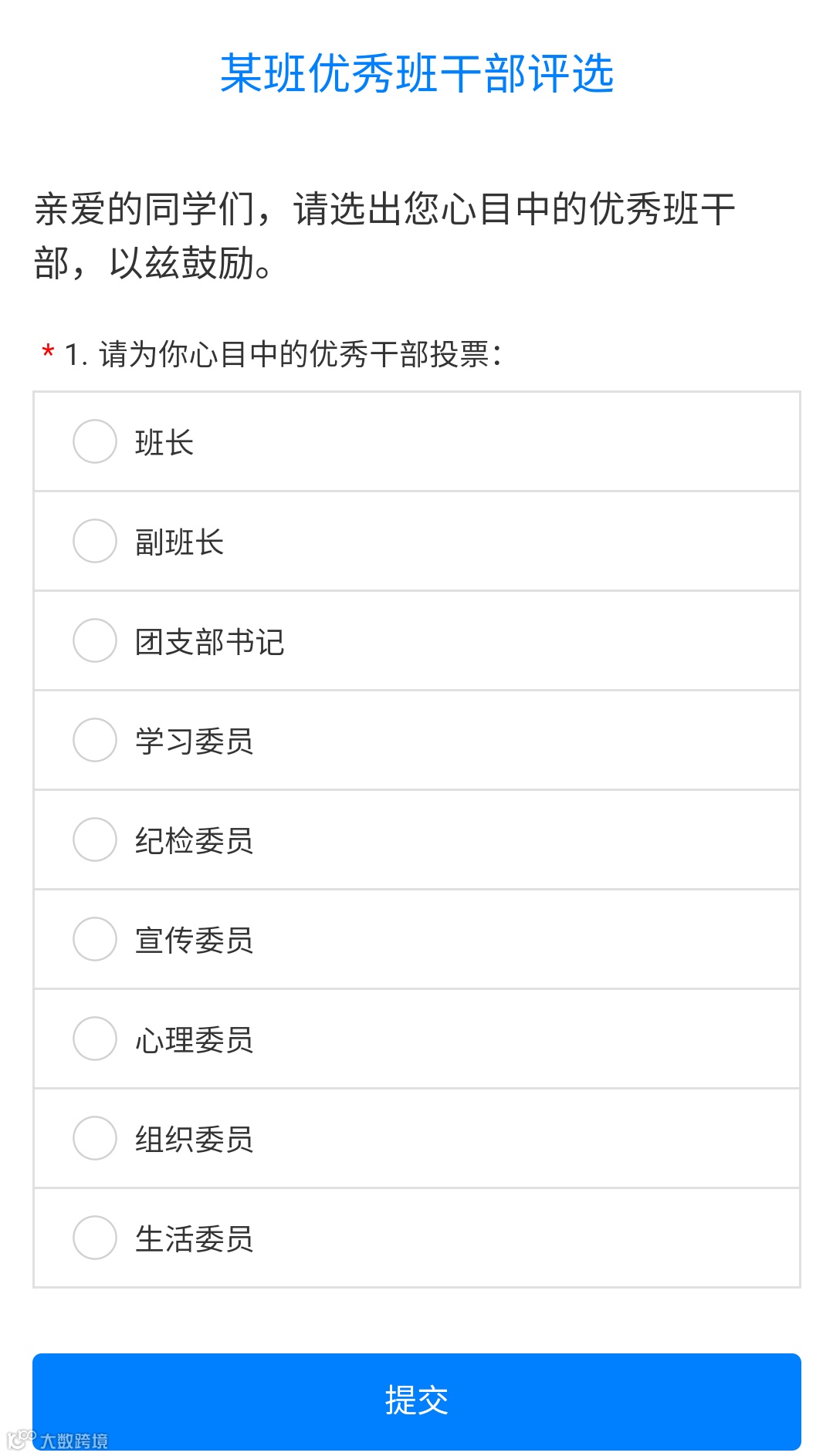The image size is (833, 1456).
Task: Tap the 心理委员 label text
Action: pyautogui.click(x=194, y=1040)
